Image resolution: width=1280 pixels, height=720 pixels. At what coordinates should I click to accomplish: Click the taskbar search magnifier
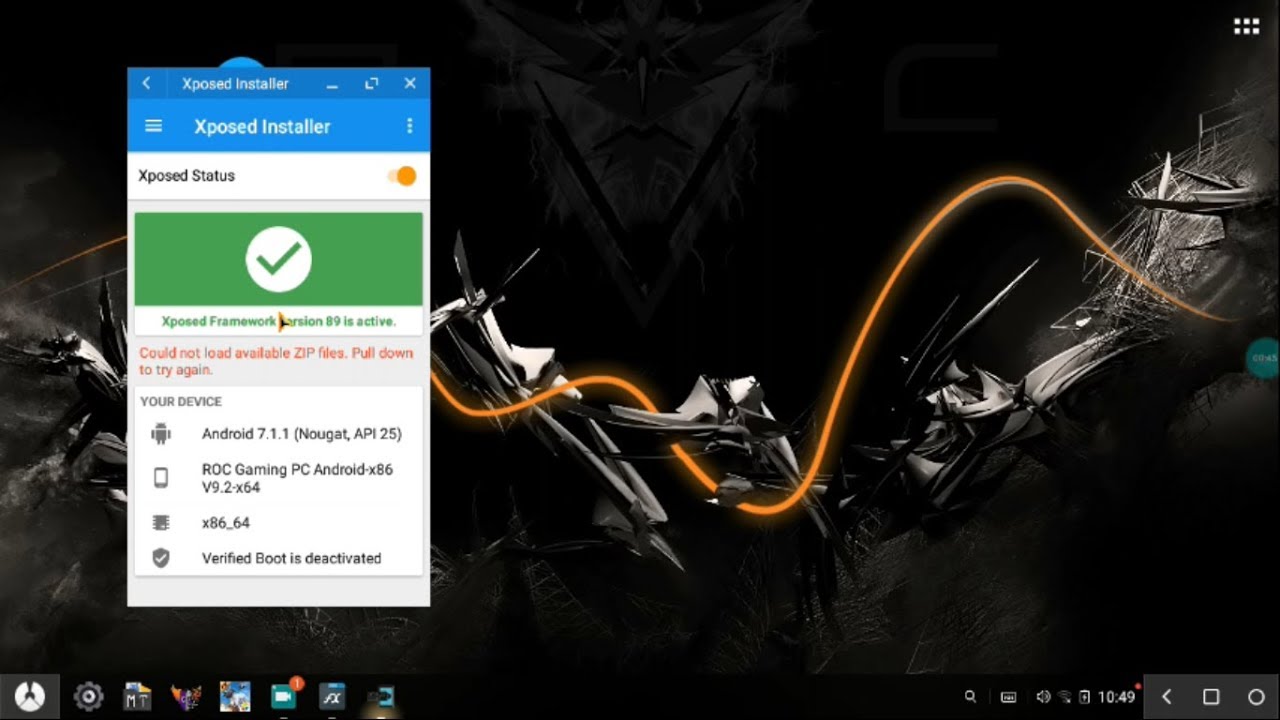click(970, 697)
